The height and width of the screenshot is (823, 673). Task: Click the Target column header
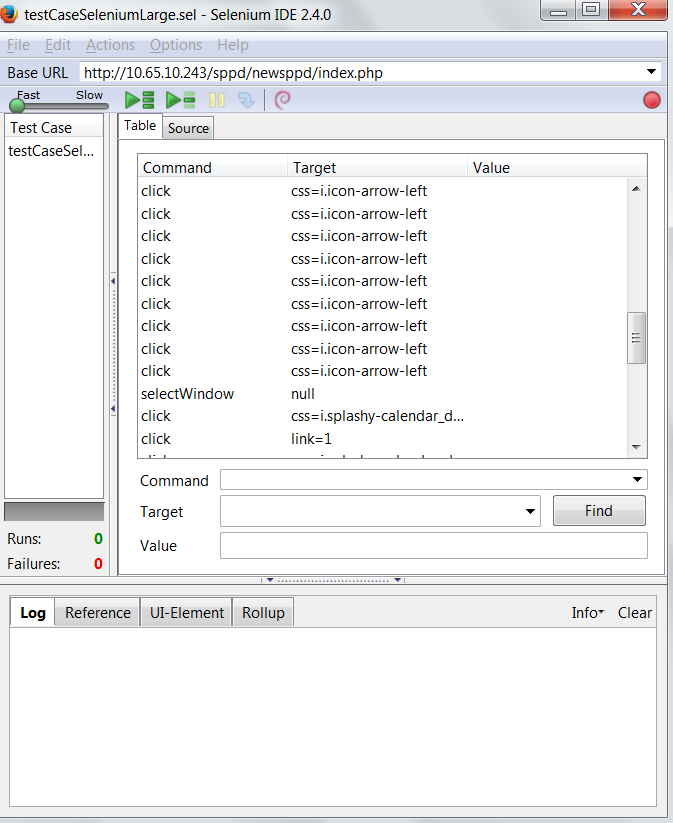(x=377, y=167)
